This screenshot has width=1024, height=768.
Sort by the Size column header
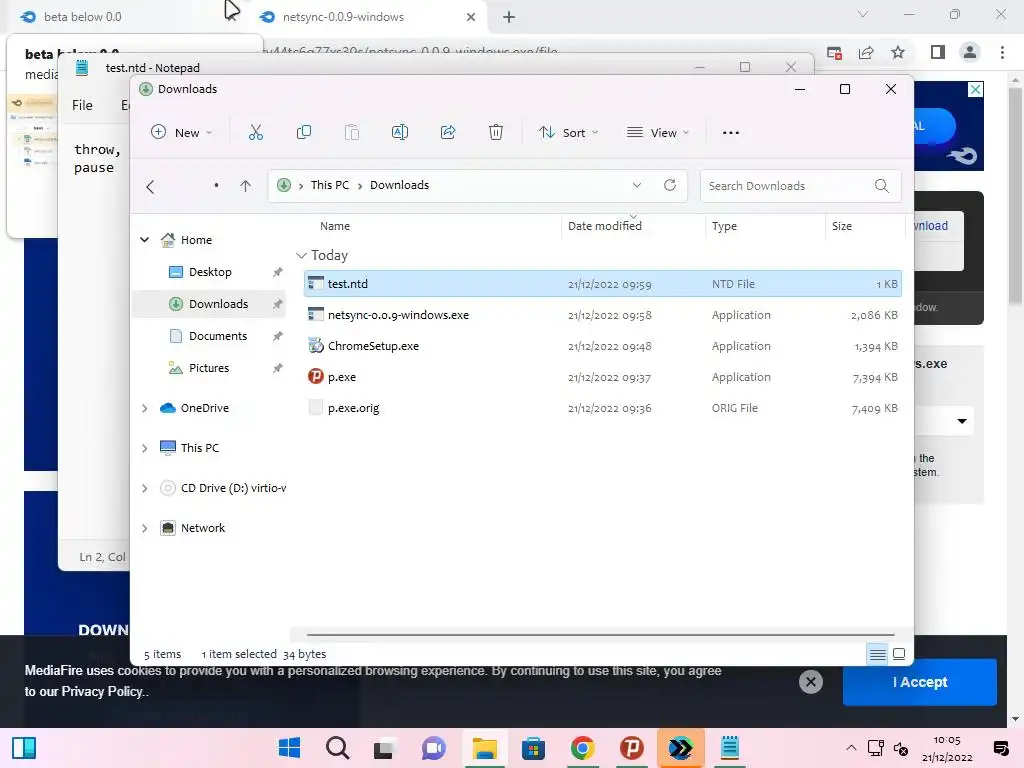pos(842,226)
